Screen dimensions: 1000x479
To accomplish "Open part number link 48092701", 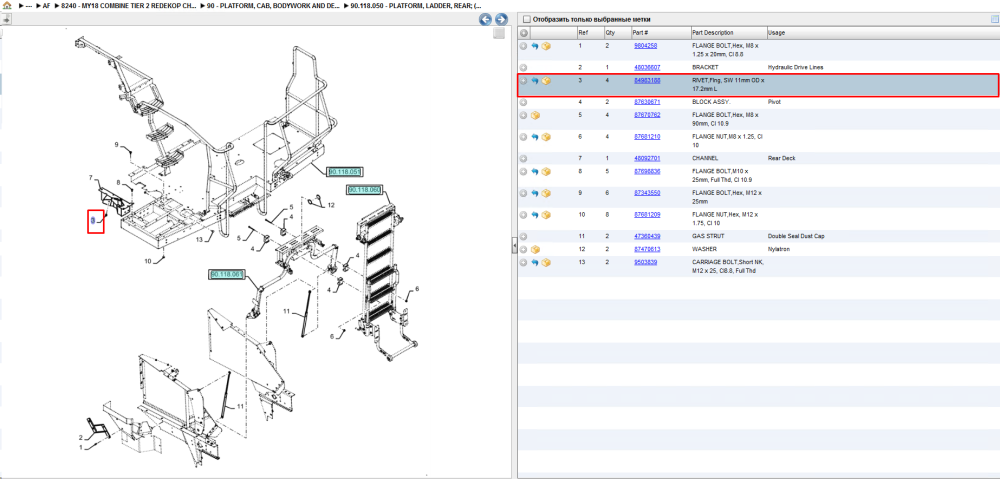I will pyautogui.click(x=647, y=158).
